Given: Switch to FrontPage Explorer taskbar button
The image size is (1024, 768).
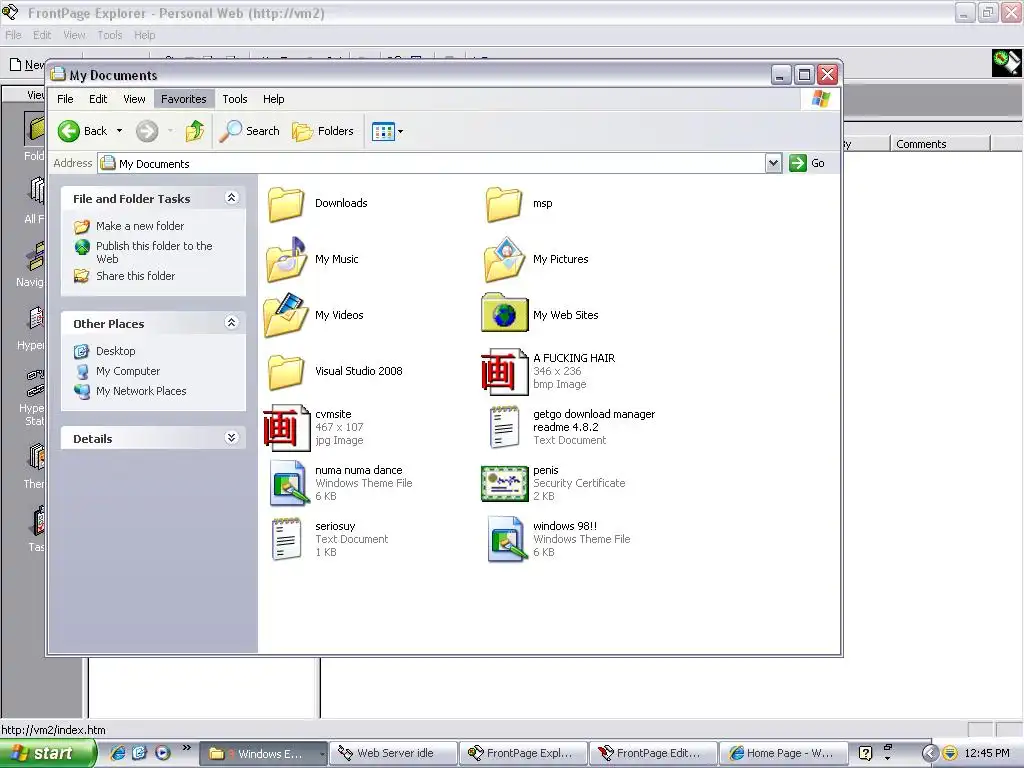Looking at the screenshot, I should 522,754.
